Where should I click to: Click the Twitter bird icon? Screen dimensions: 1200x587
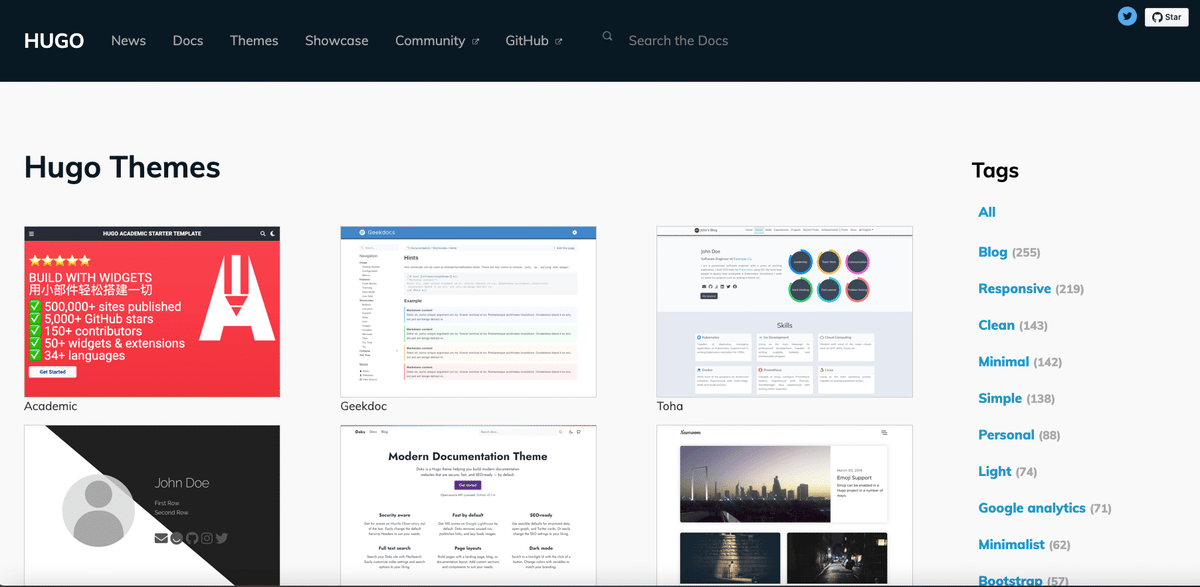pyautogui.click(x=1128, y=16)
